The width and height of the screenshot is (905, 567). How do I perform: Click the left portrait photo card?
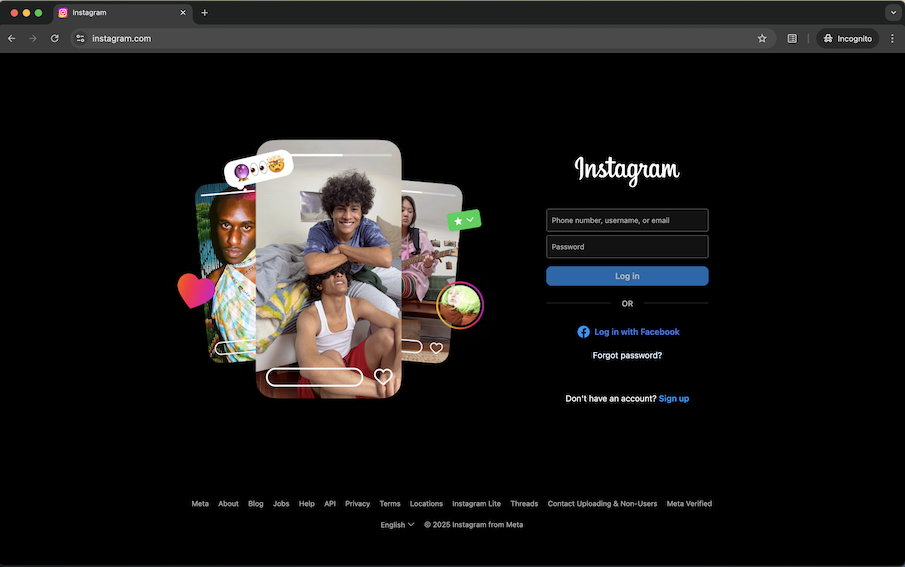(x=226, y=273)
